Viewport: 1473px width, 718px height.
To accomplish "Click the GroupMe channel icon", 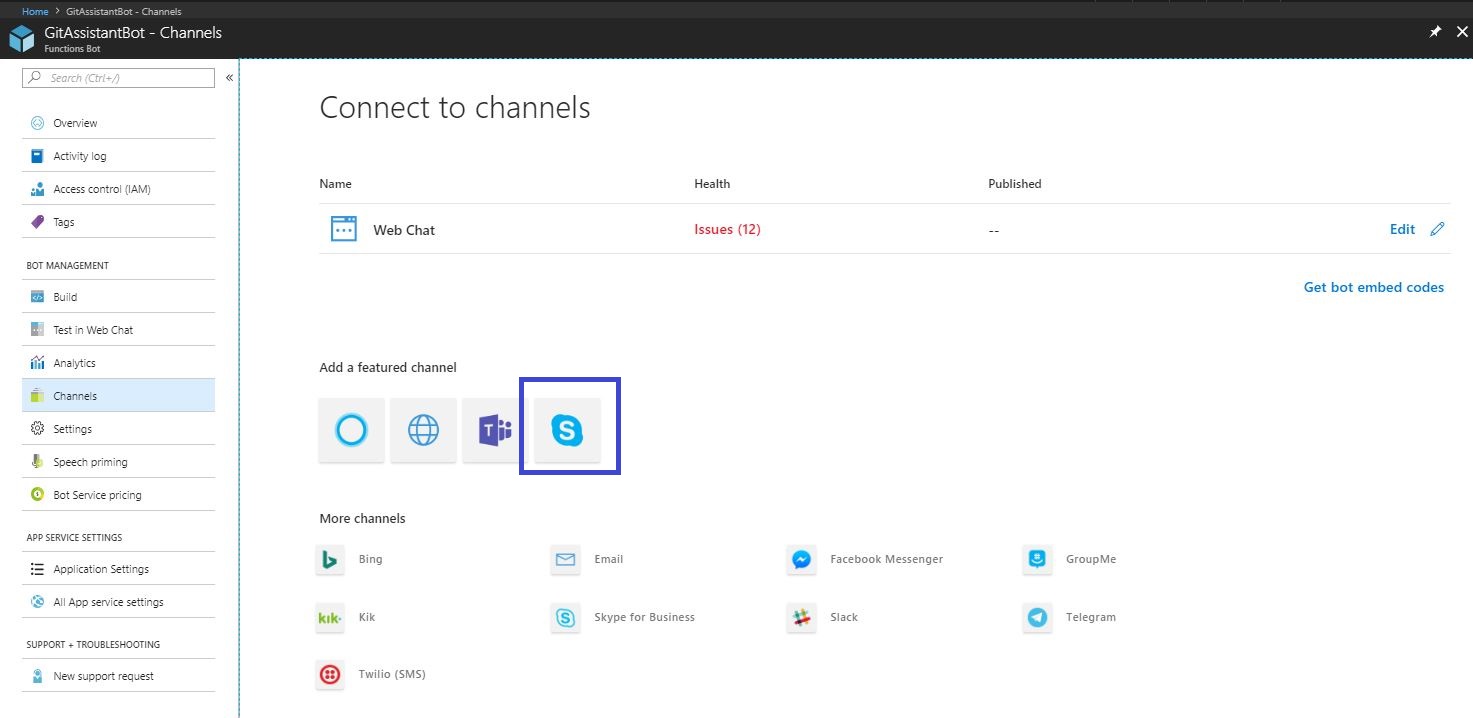I will pos(1037,560).
